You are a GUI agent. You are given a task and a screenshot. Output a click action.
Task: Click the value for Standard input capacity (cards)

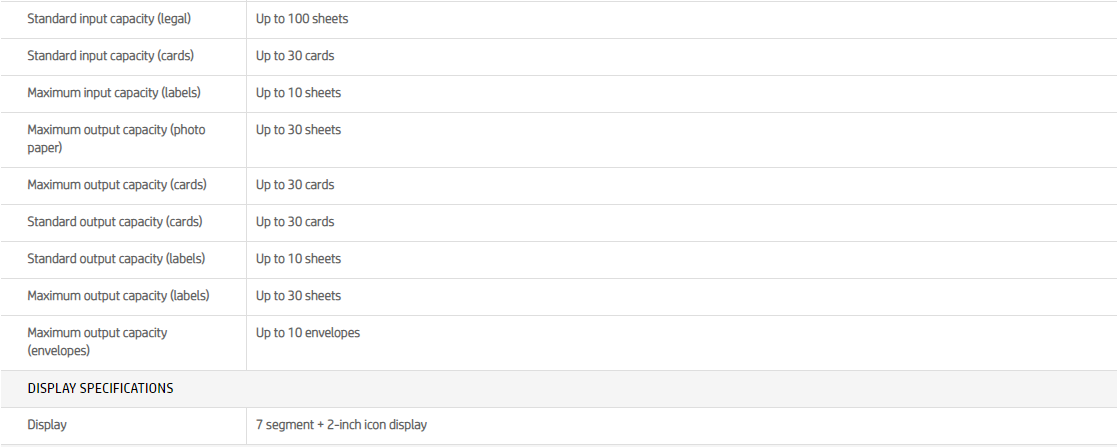(295, 56)
